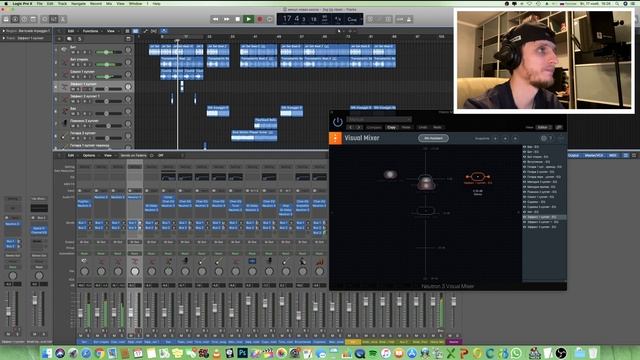Mute track 1 in track header

tap(74, 52)
